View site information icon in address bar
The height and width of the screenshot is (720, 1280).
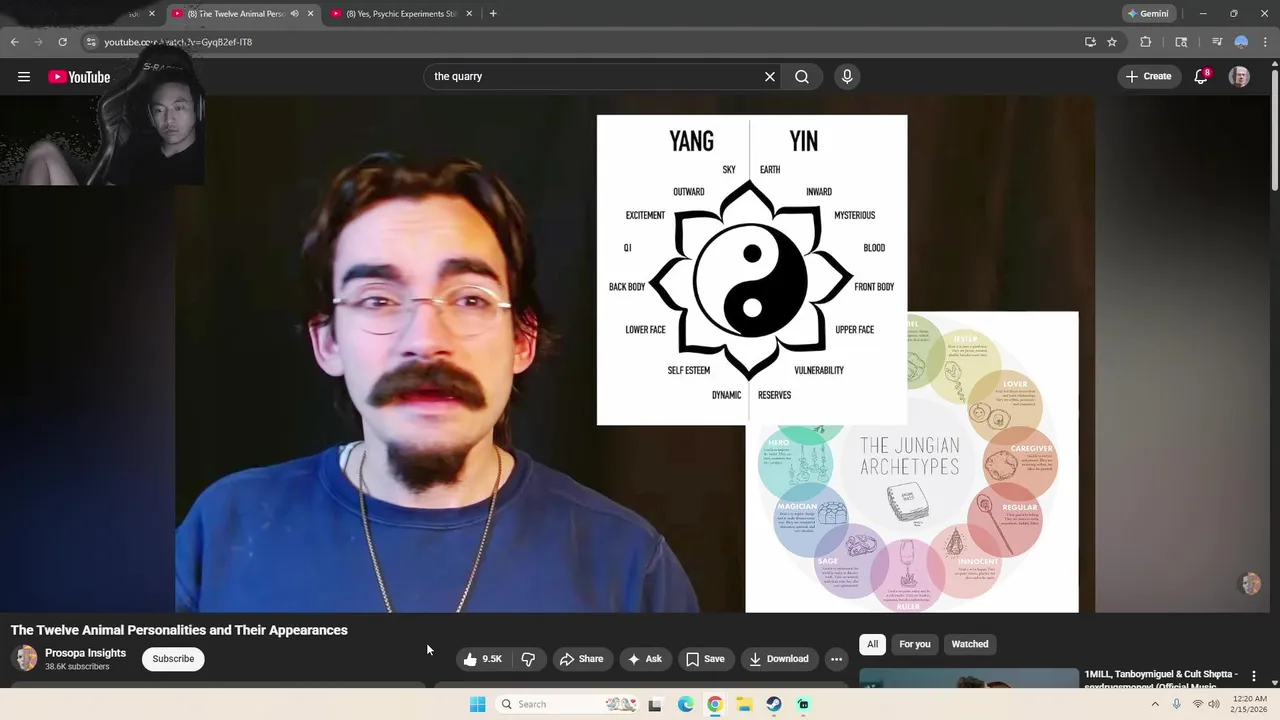(x=91, y=42)
